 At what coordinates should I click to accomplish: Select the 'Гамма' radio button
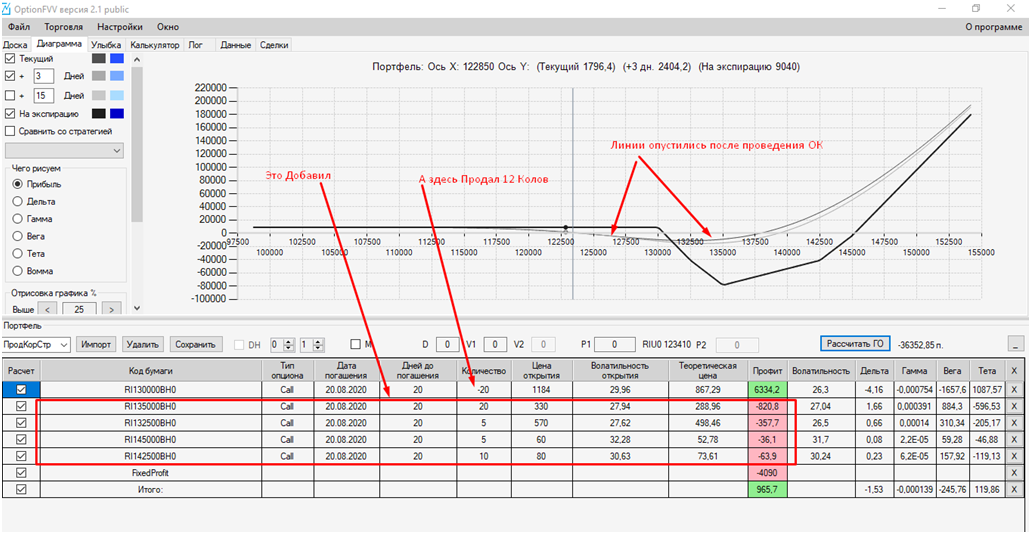point(18,219)
